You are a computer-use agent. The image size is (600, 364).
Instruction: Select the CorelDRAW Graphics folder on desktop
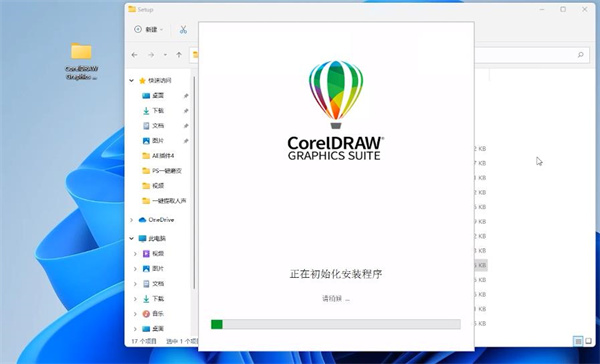[x=81, y=61]
